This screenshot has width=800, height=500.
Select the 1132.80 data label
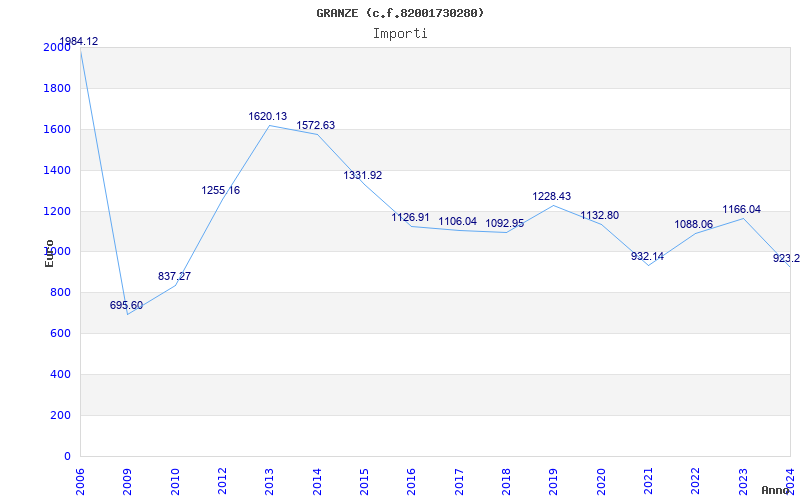point(599,215)
